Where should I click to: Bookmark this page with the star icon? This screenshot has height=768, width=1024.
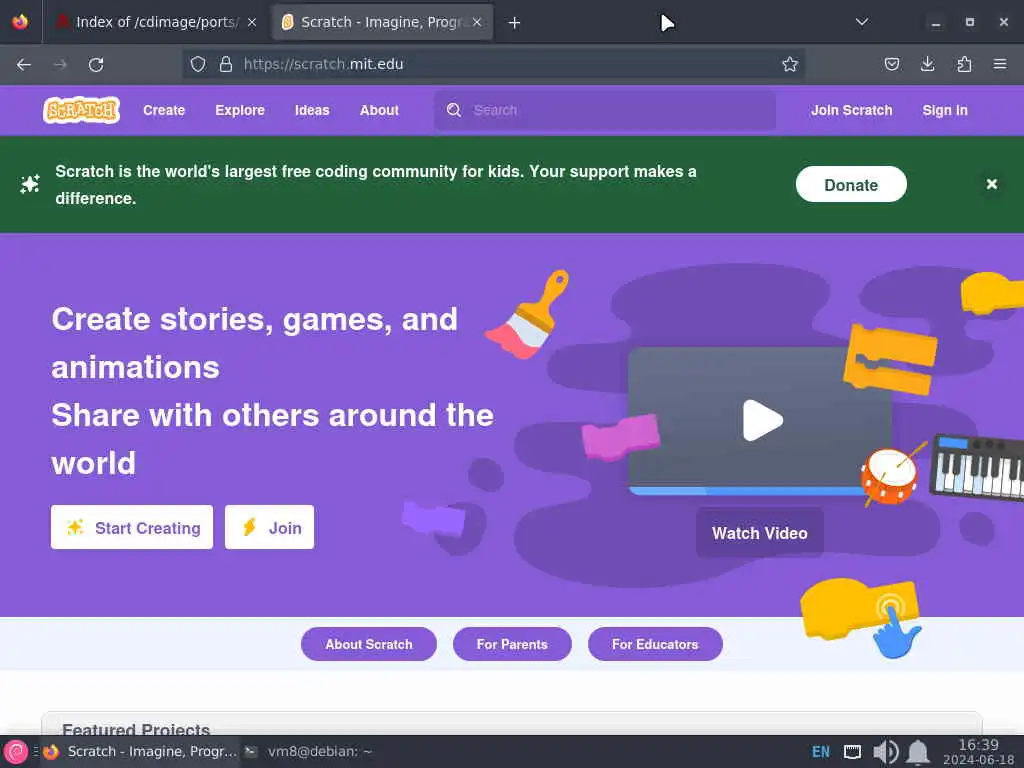tap(790, 64)
